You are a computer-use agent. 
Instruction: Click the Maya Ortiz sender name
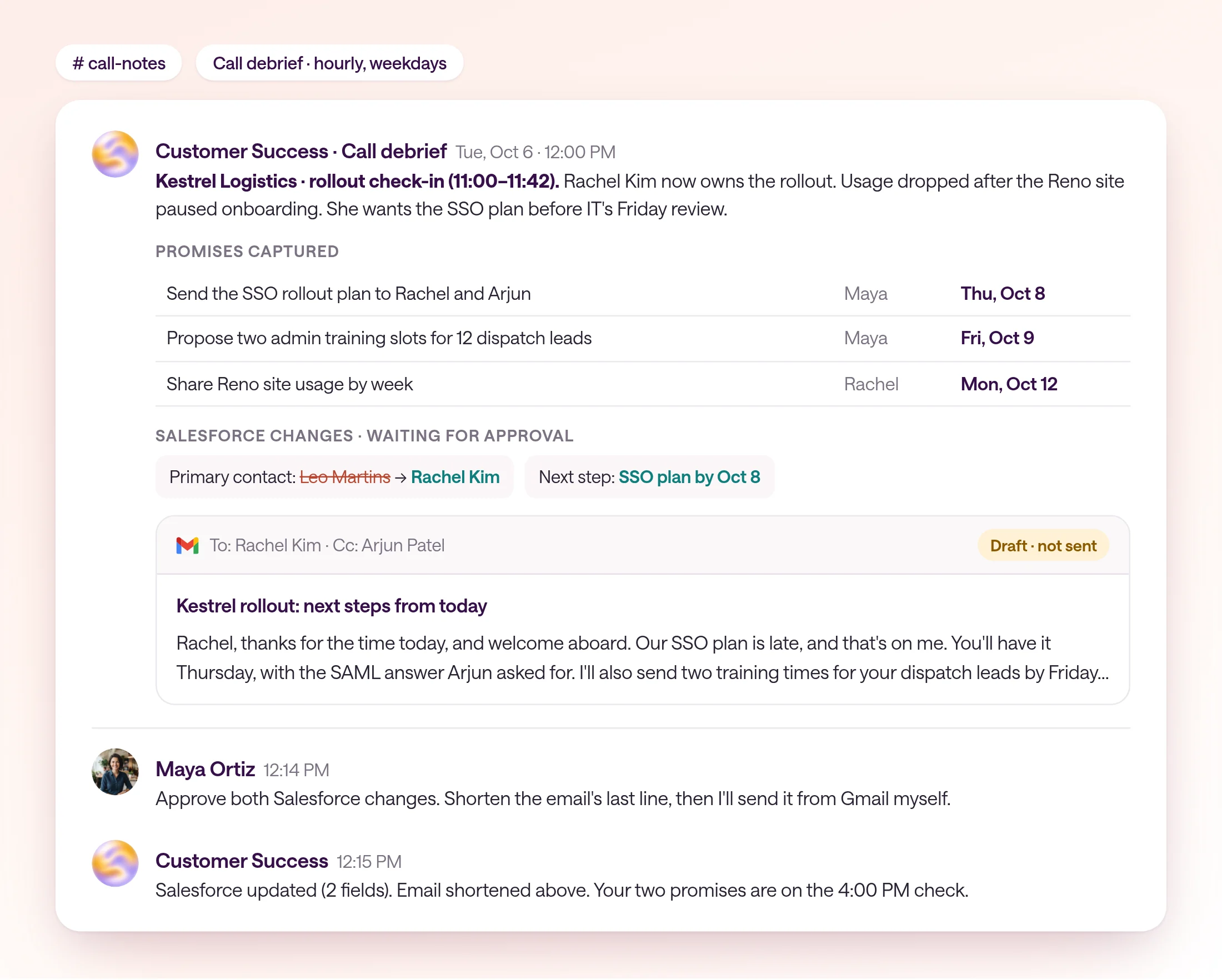point(205,769)
